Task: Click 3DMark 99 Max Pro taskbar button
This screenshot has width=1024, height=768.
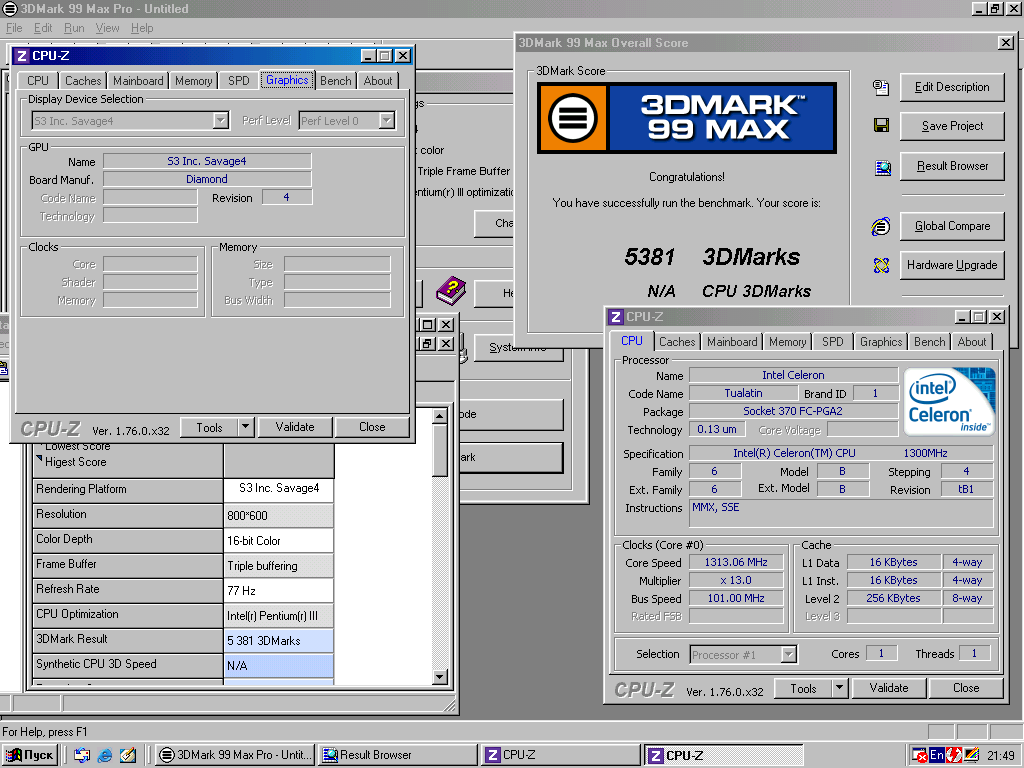Action: 236,755
